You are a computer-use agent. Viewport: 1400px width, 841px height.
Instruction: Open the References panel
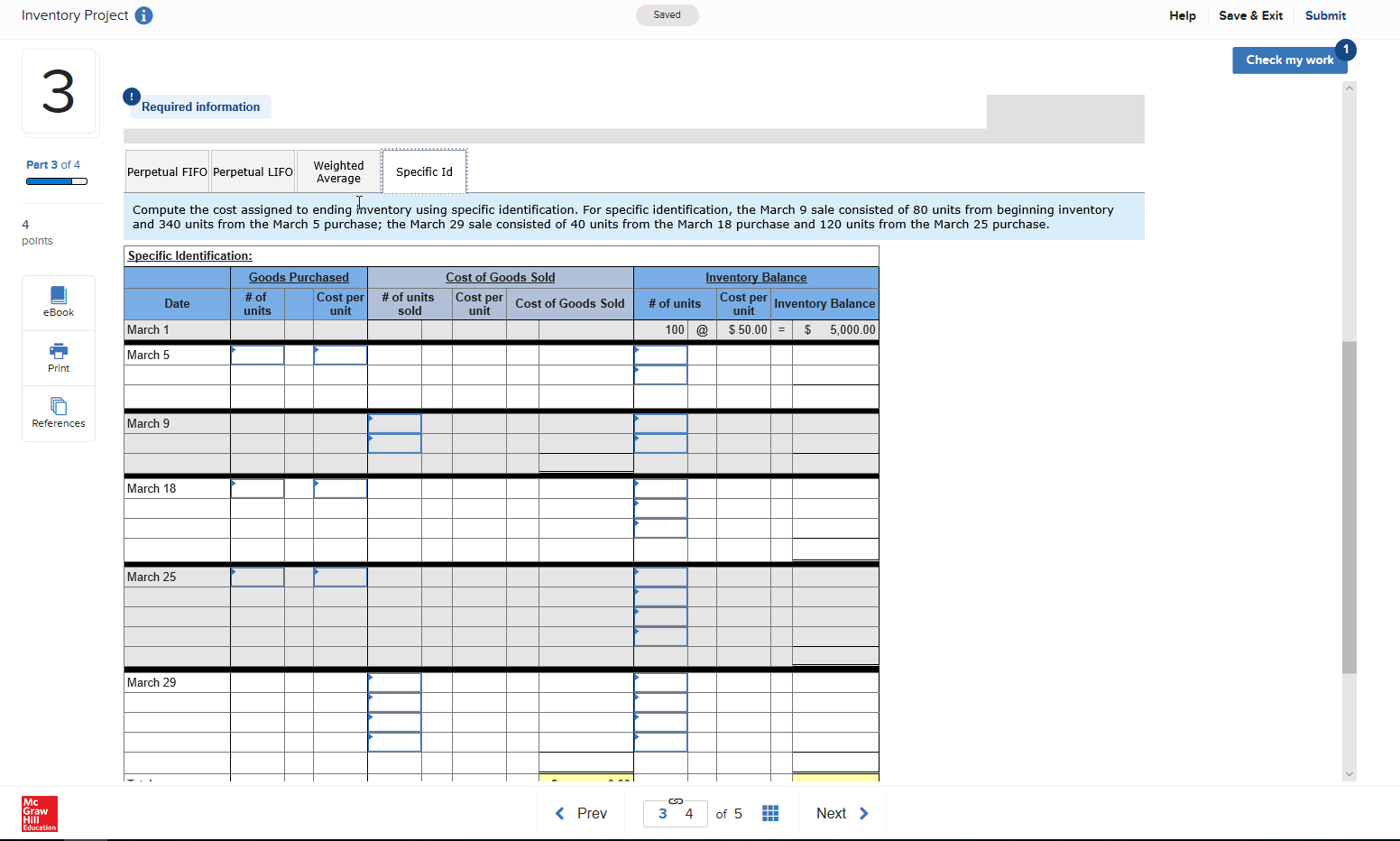[58, 413]
